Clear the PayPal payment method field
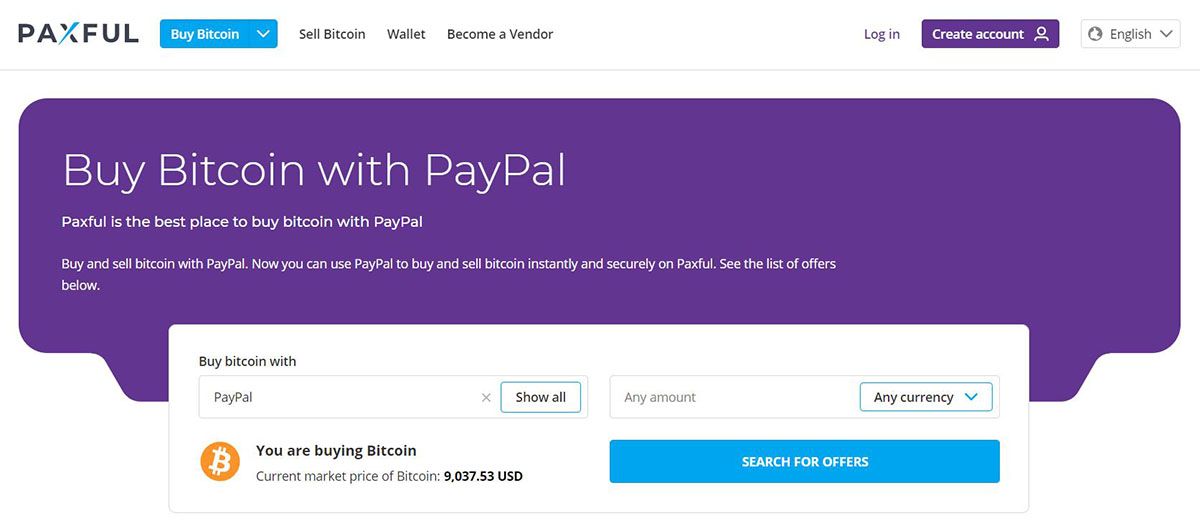The image size is (1200, 531). (486, 397)
